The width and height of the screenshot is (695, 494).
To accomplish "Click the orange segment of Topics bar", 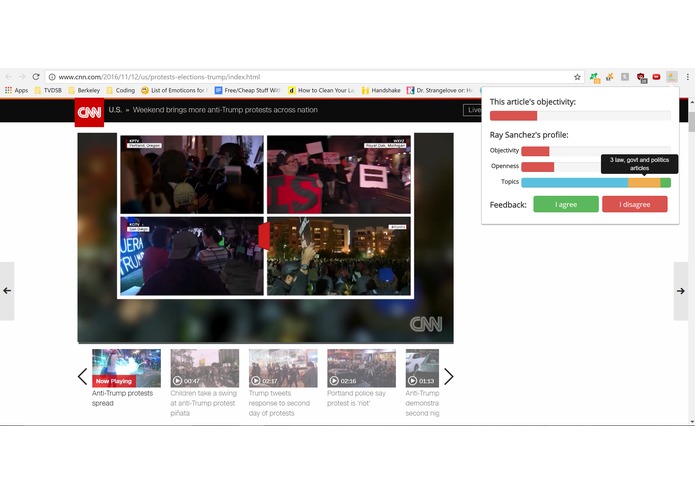I will click(x=644, y=183).
